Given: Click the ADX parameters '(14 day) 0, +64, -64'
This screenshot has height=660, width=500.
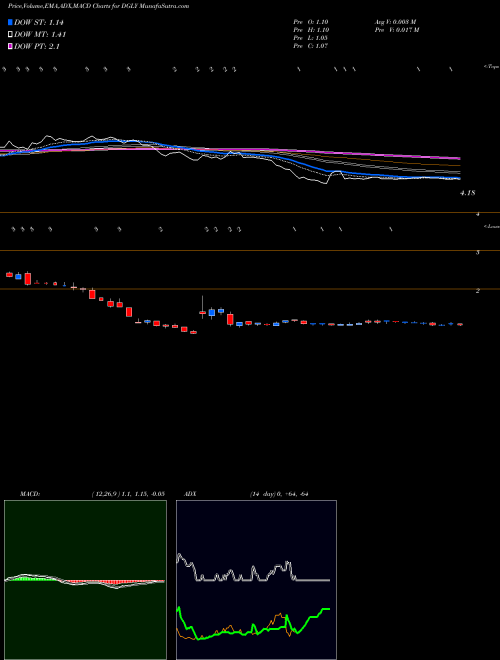Looking at the screenshot, I should click(279, 494).
